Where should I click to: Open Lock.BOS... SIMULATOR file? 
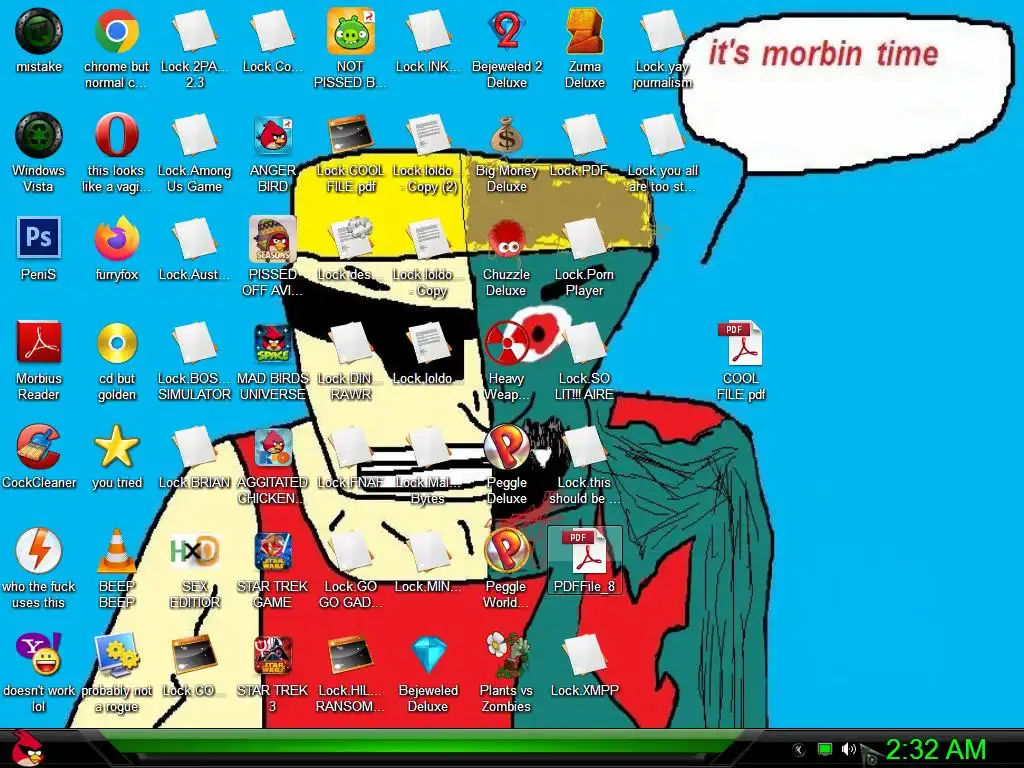pyautogui.click(x=195, y=343)
